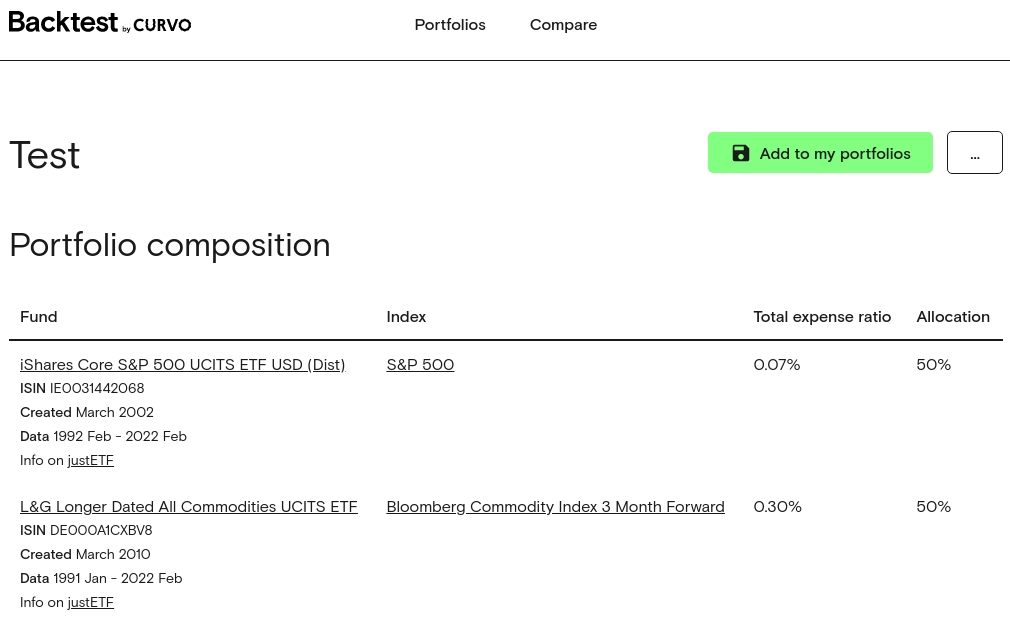Click the save icon in the green button
This screenshot has width=1010, height=623.
click(741, 153)
